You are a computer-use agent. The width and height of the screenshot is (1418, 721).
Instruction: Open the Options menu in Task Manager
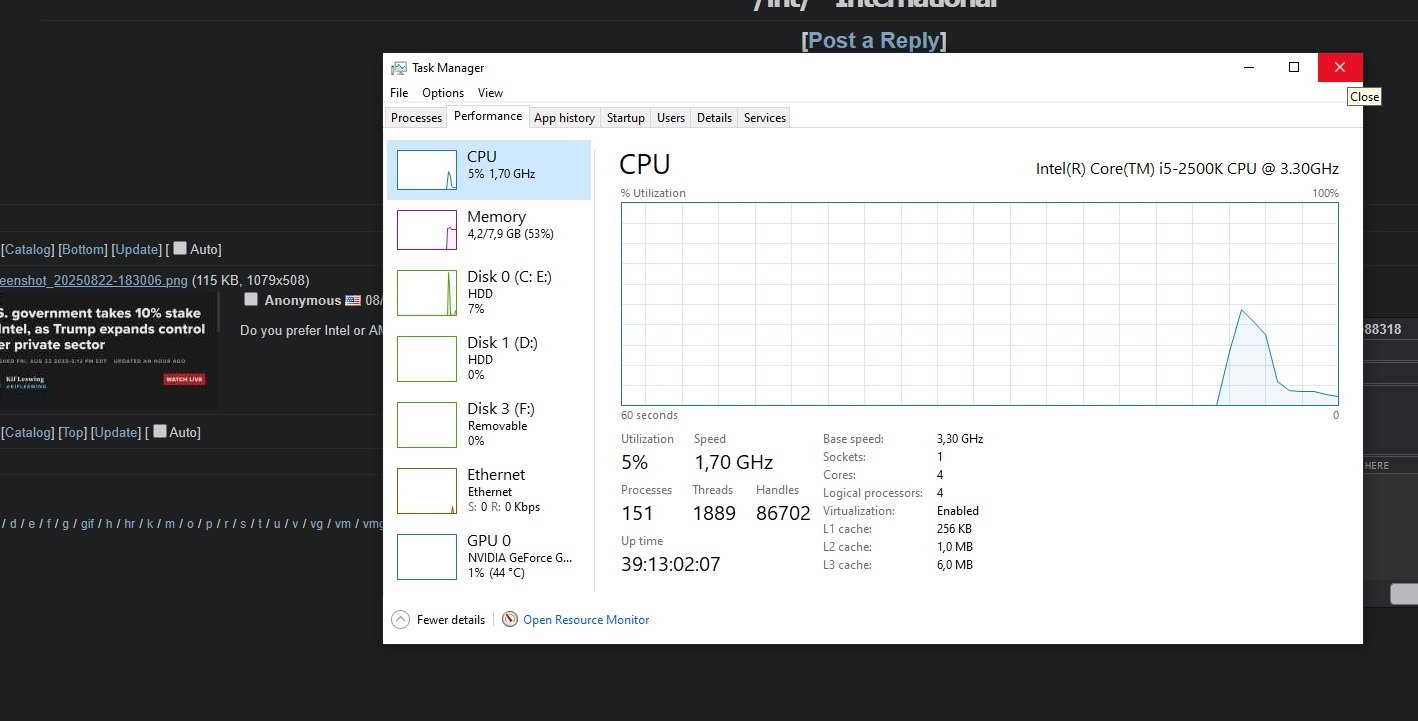point(443,93)
